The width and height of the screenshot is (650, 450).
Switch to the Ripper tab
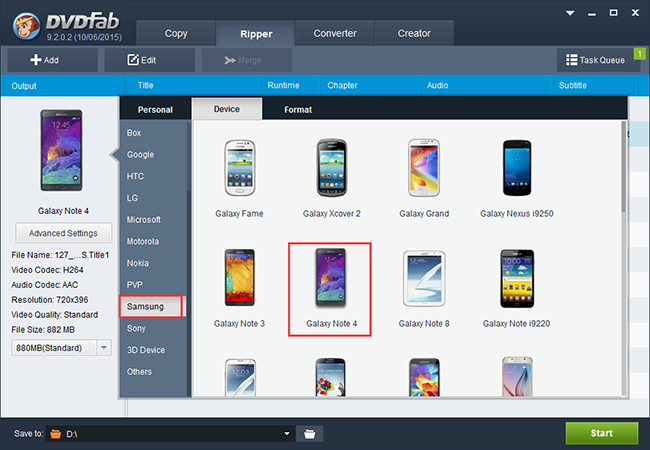click(256, 34)
